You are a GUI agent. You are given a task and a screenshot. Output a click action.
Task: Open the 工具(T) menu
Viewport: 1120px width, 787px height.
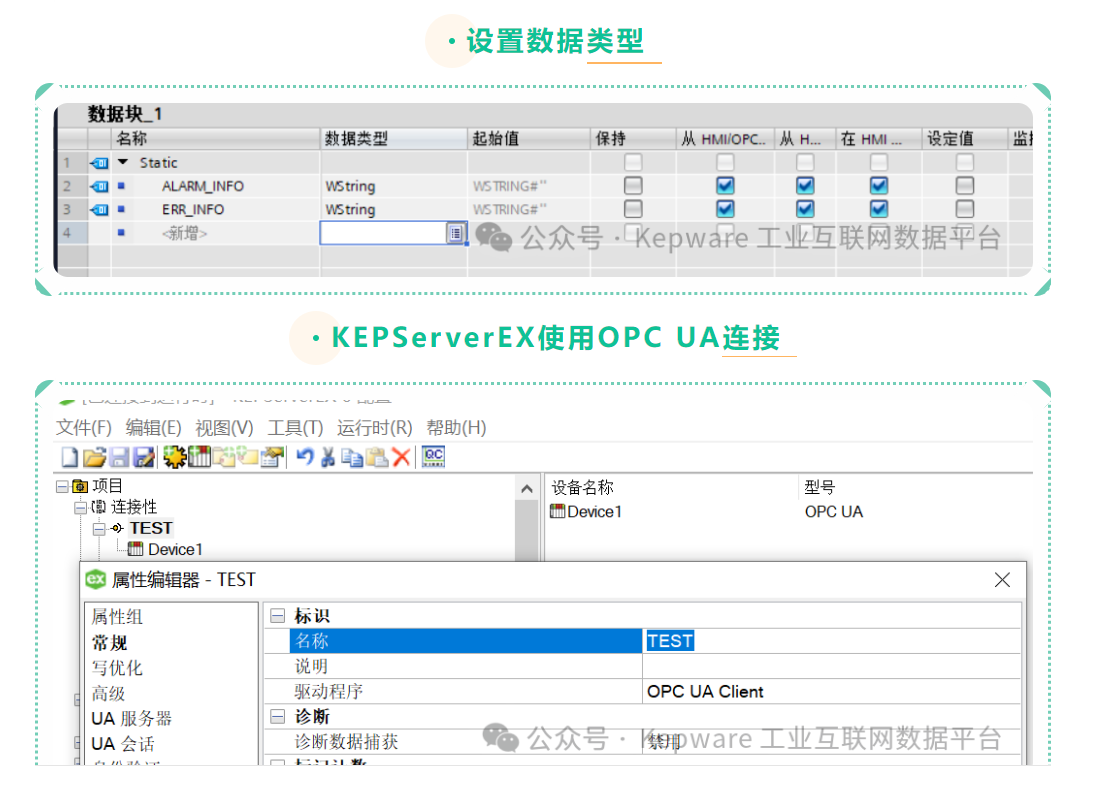295,428
